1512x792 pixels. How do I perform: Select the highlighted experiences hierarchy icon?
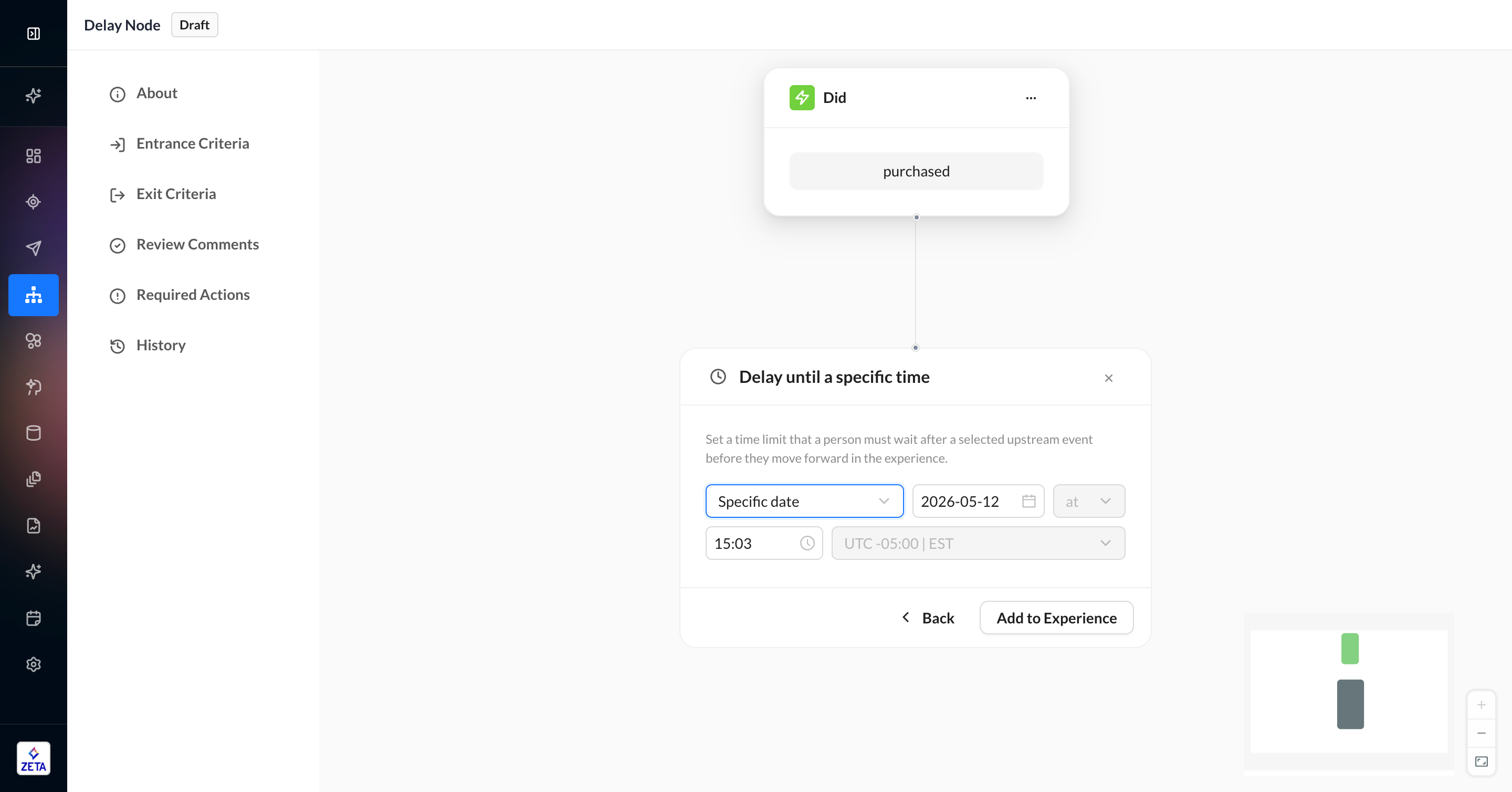34,295
